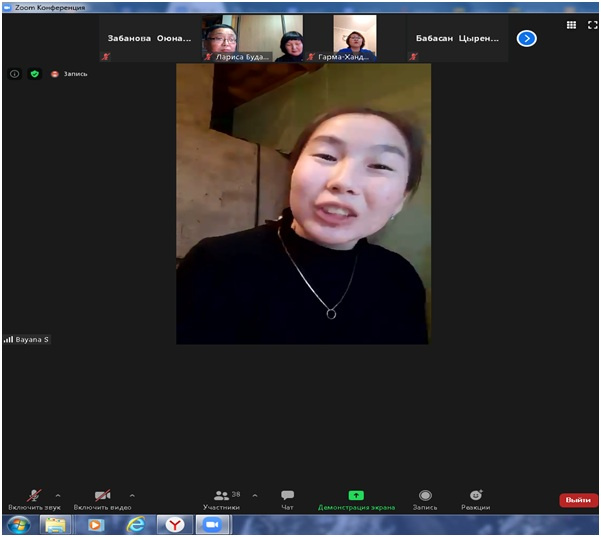Select Забанова Оюна participant tile
The width and height of the screenshot is (601, 537).
pos(148,39)
